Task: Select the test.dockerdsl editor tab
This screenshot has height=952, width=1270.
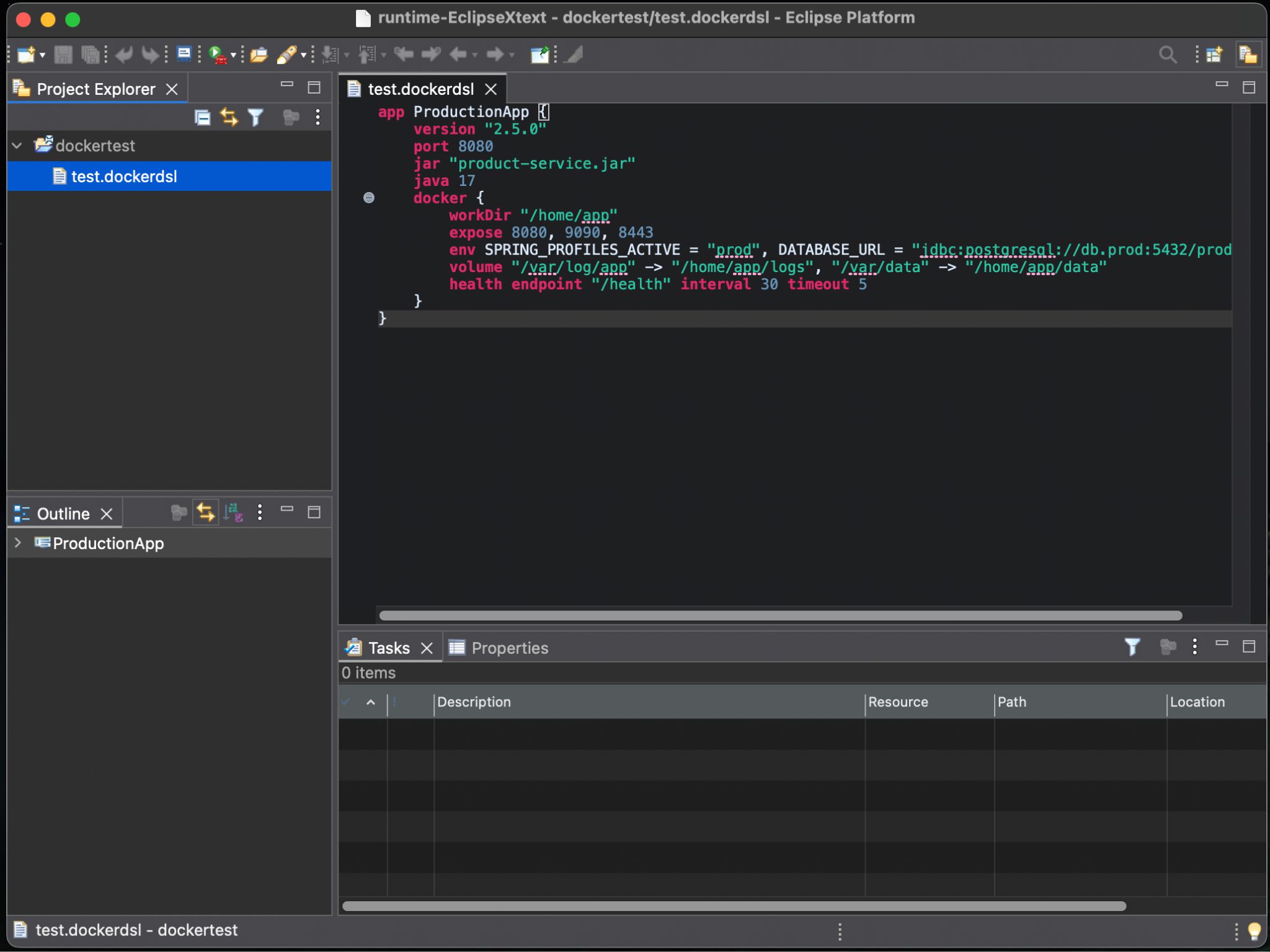Action: click(420, 89)
